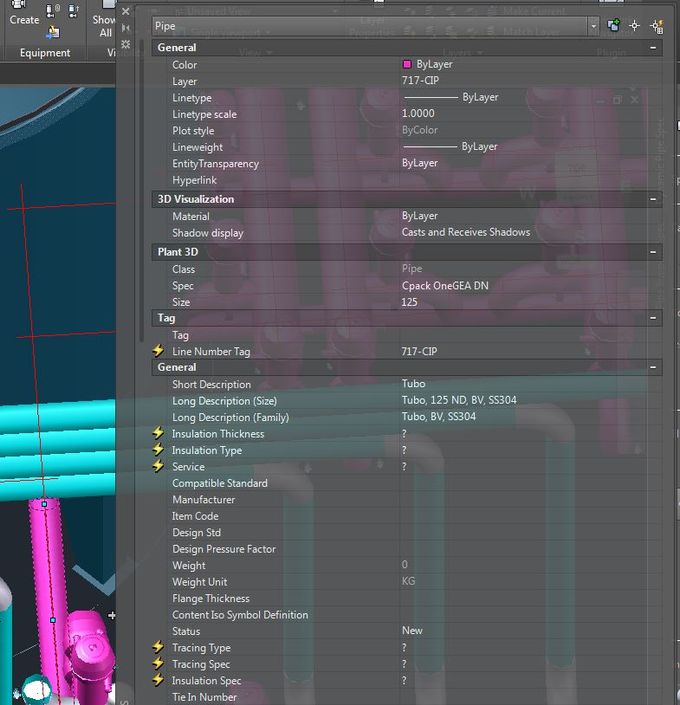The height and width of the screenshot is (705, 680).
Task: Click the Plot style ByColor value
Action: [420, 130]
